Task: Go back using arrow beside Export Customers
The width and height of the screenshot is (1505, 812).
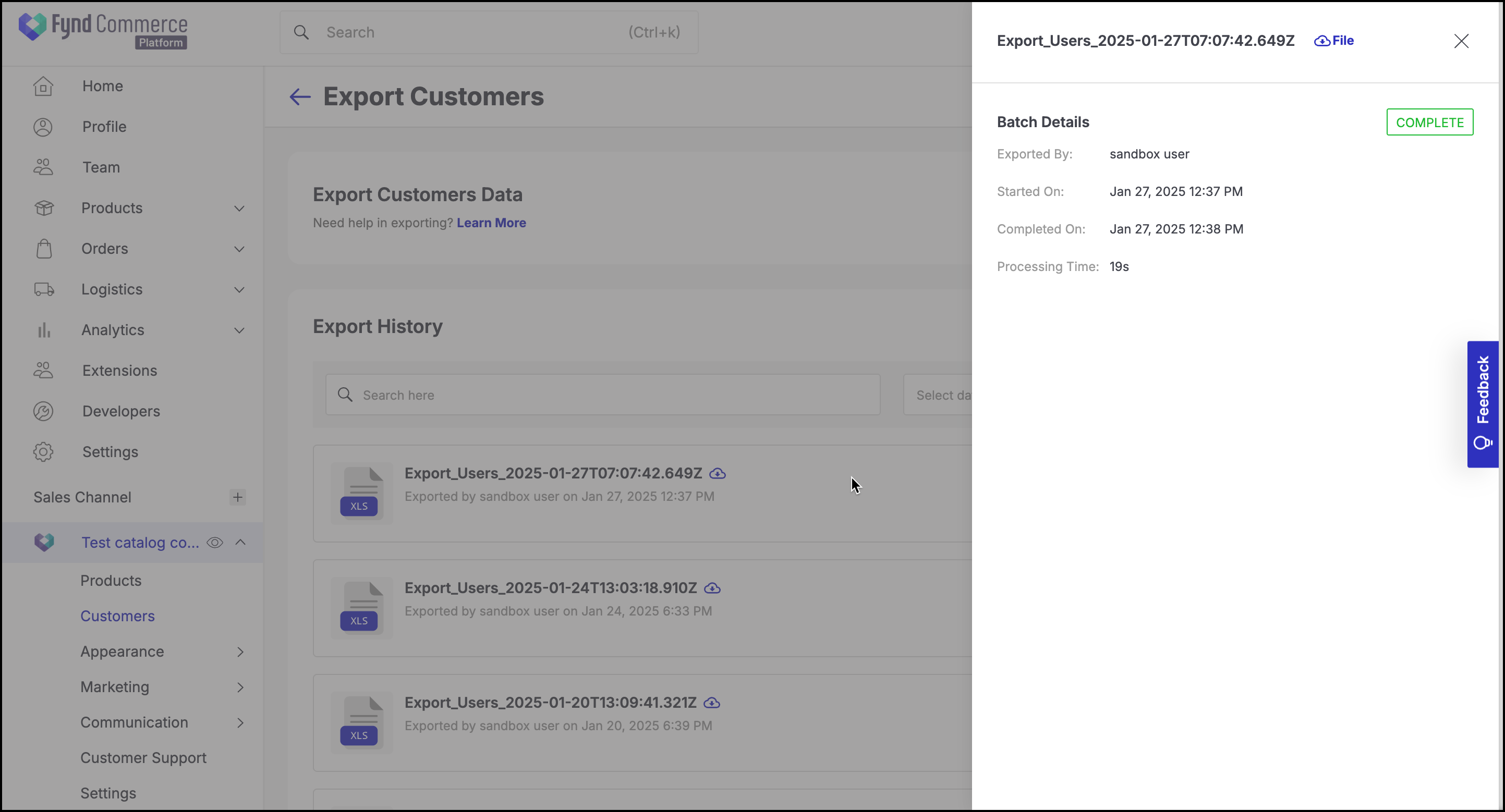Action: [x=300, y=97]
